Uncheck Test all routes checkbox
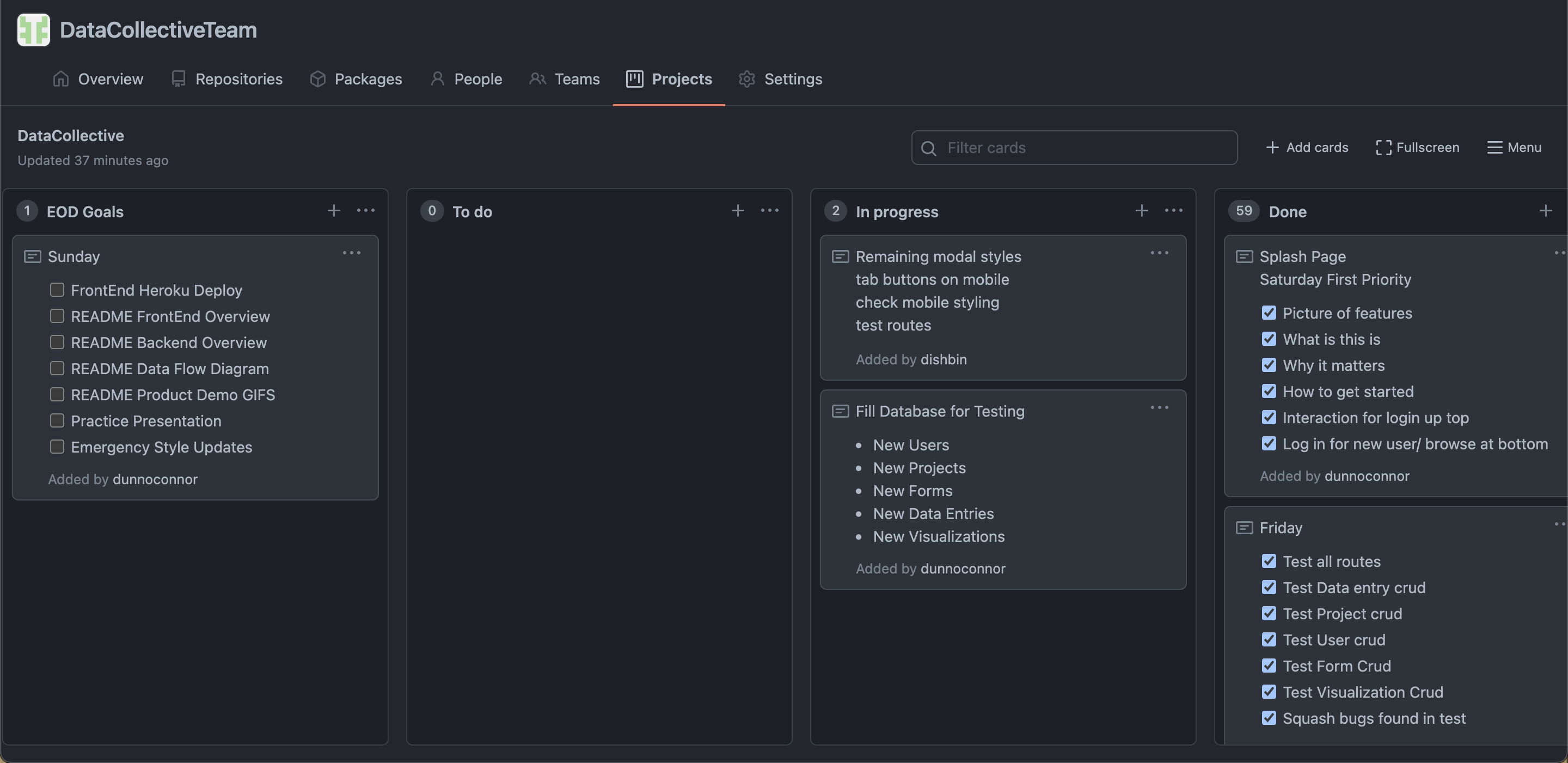1568x763 pixels. click(1269, 561)
